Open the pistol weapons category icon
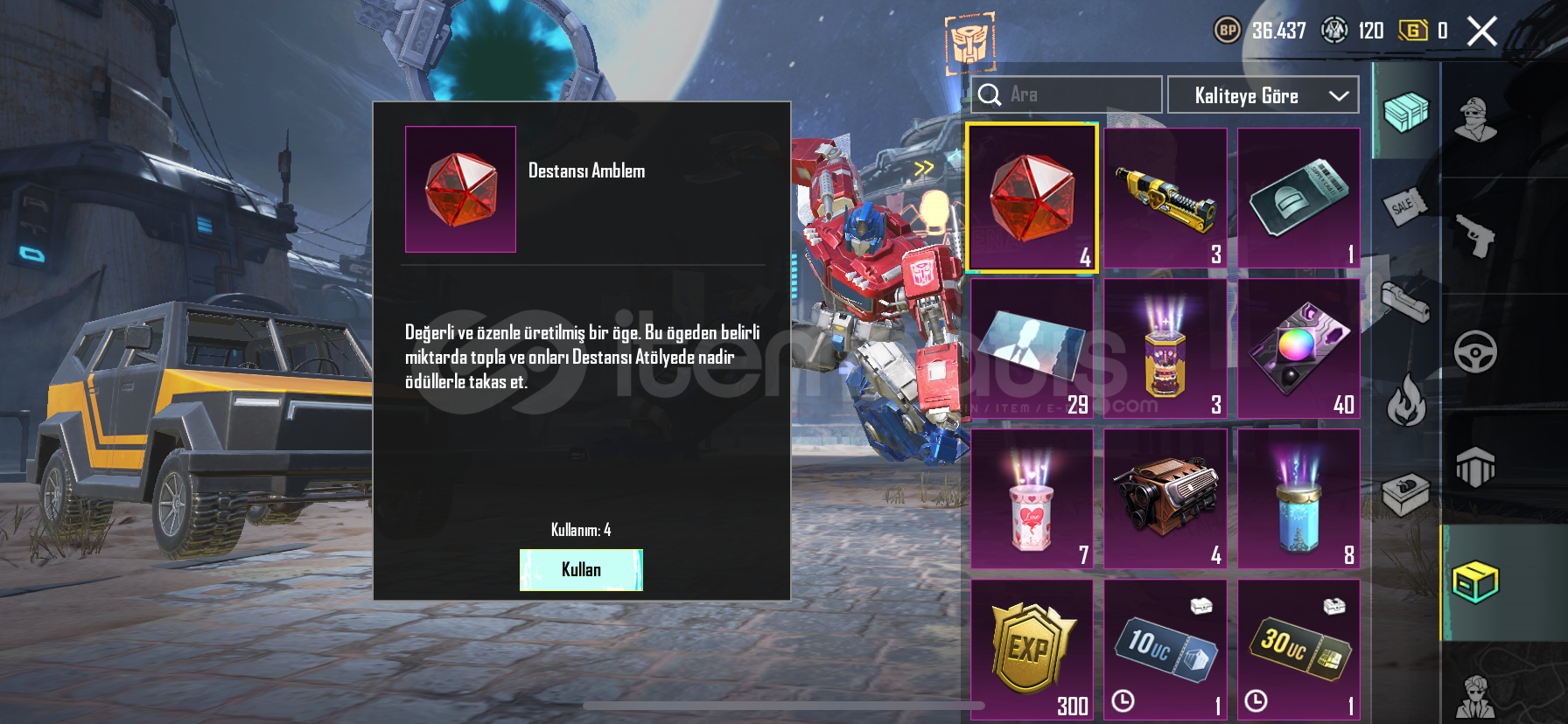 [1475, 235]
